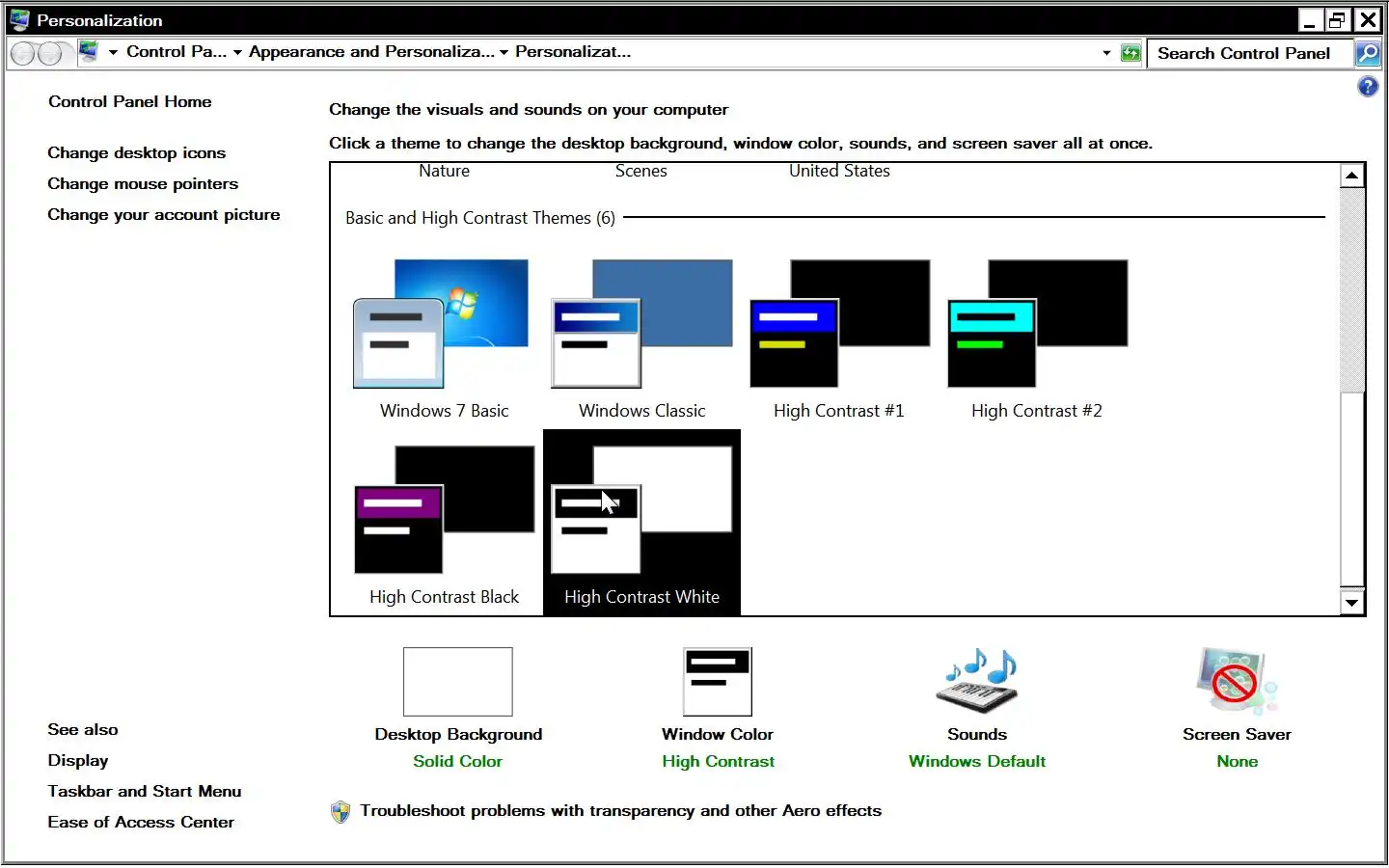This screenshot has height=868, width=1389.
Task: Close the Personalization window
Action: 1368,20
